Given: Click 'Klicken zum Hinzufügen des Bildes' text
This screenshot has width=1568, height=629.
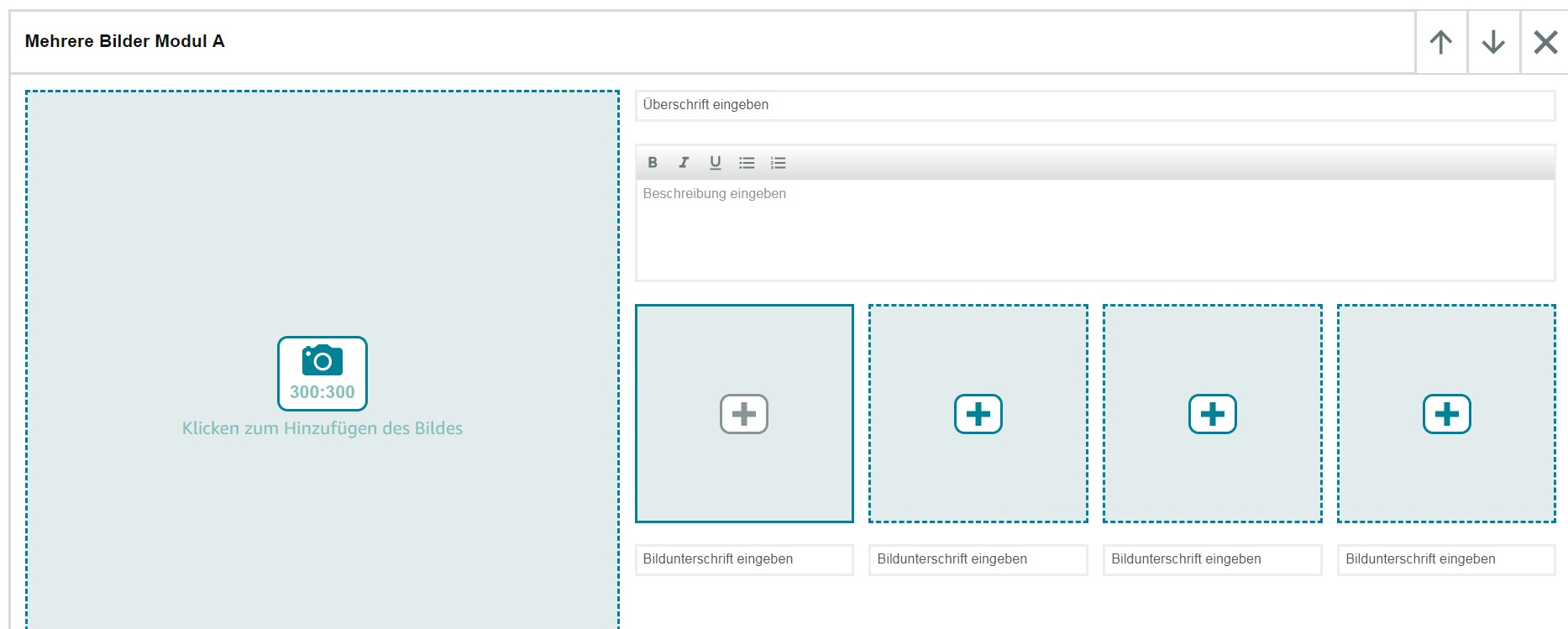Looking at the screenshot, I should point(323,428).
